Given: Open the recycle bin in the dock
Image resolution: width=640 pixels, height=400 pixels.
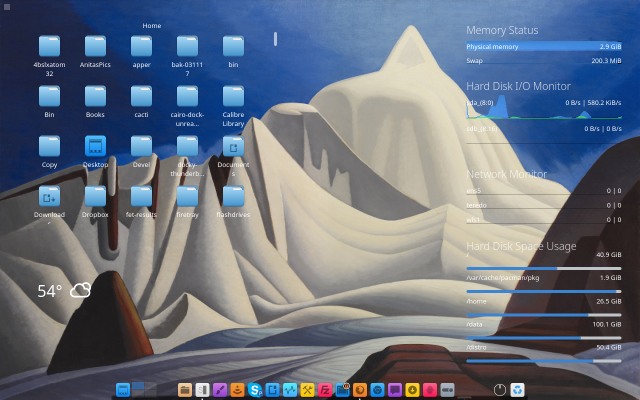Looking at the screenshot, I should pos(517,390).
